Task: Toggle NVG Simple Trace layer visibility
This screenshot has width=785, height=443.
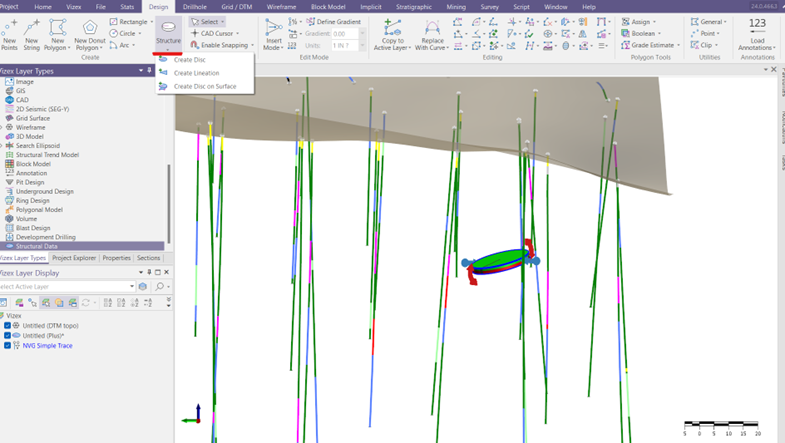Action: [x=7, y=346]
